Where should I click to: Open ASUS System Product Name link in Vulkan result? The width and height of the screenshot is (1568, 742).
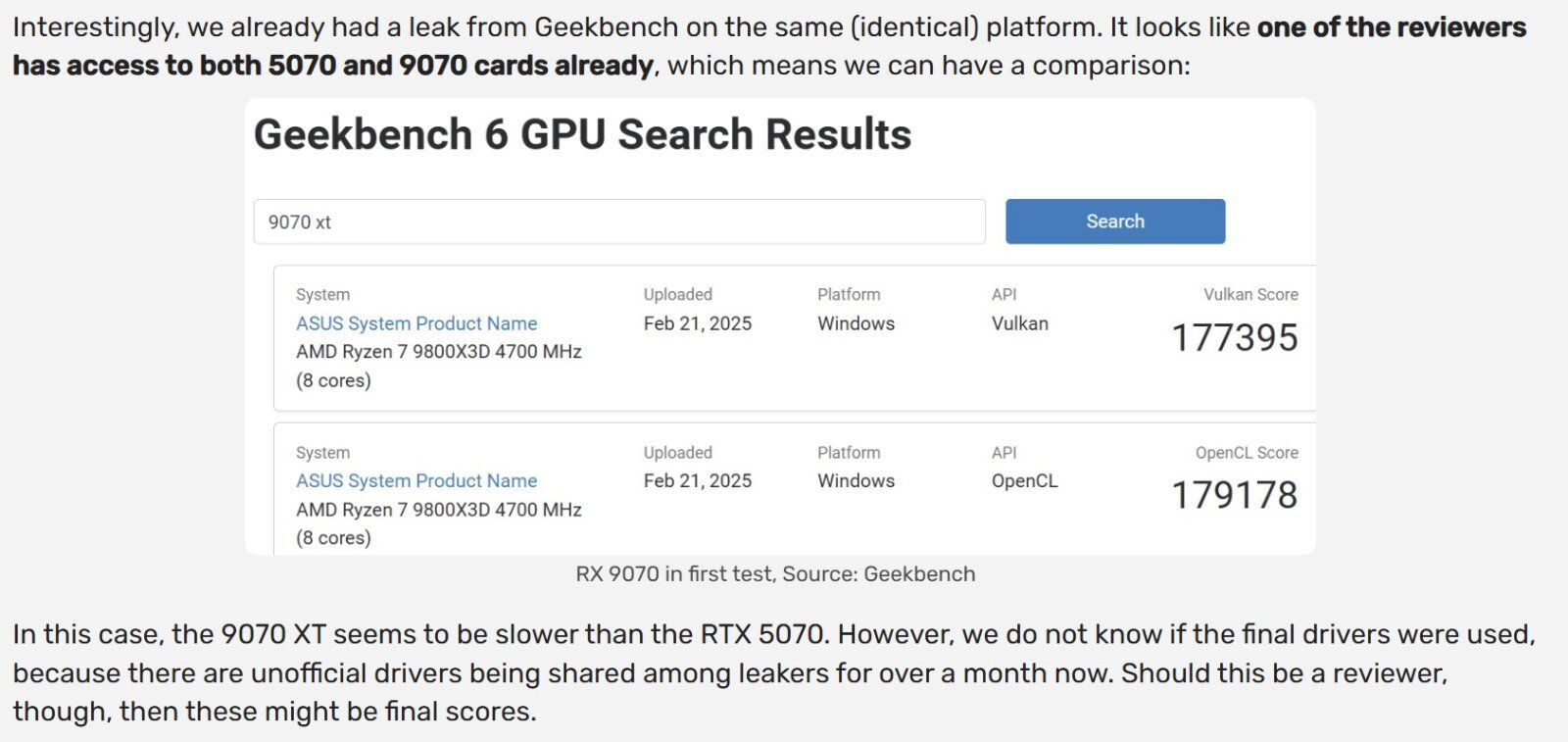416,323
